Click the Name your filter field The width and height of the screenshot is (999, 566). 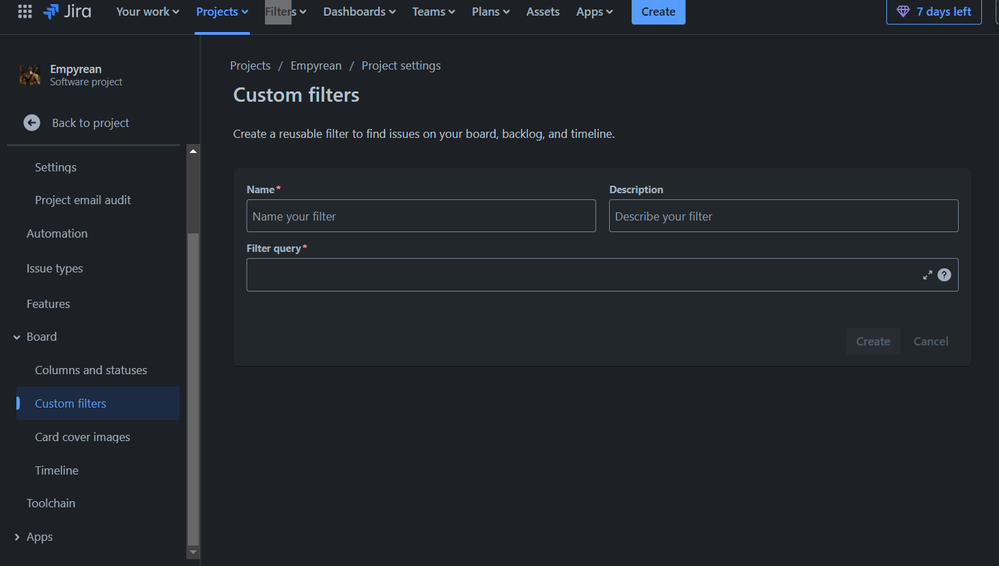tap(420, 216)
